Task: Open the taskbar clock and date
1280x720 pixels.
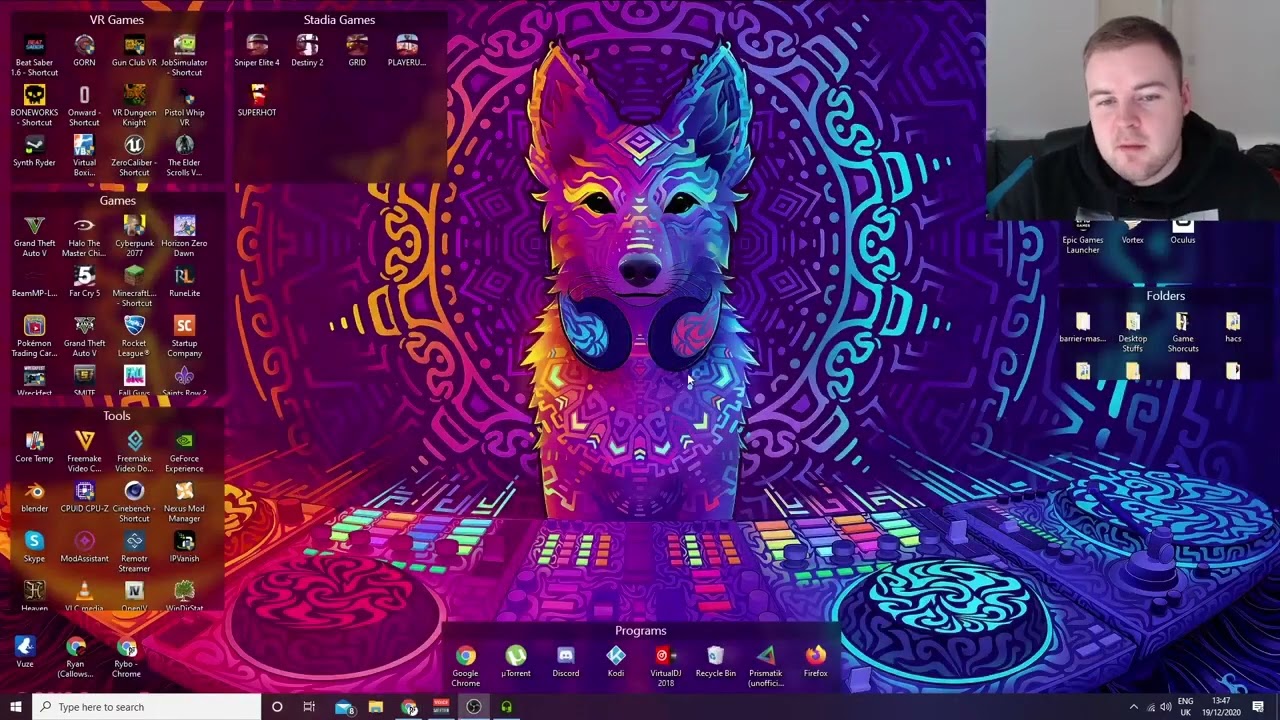Action: (1221, 707)
